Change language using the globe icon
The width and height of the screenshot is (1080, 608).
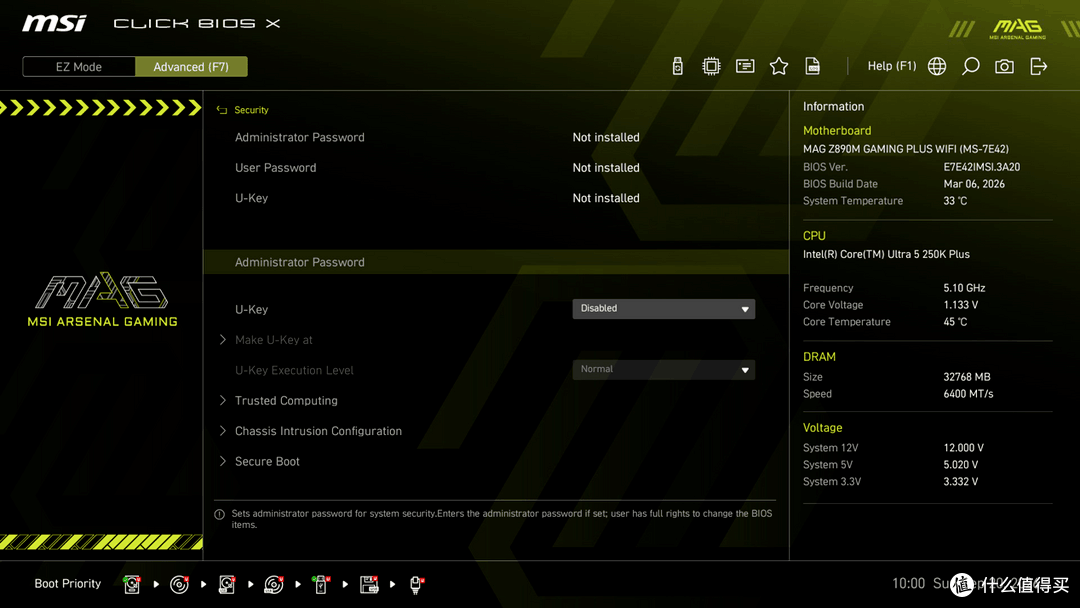coord(937,66)
